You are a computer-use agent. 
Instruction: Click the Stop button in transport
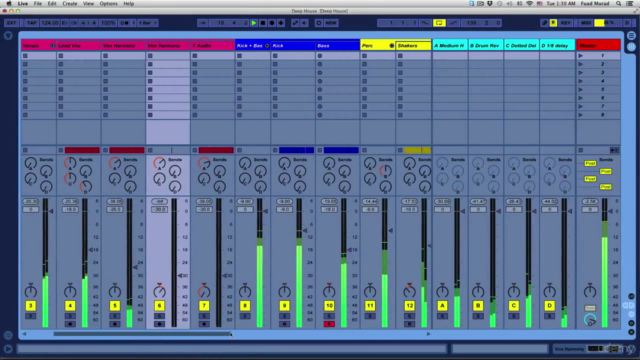click(x=263, y=23)
